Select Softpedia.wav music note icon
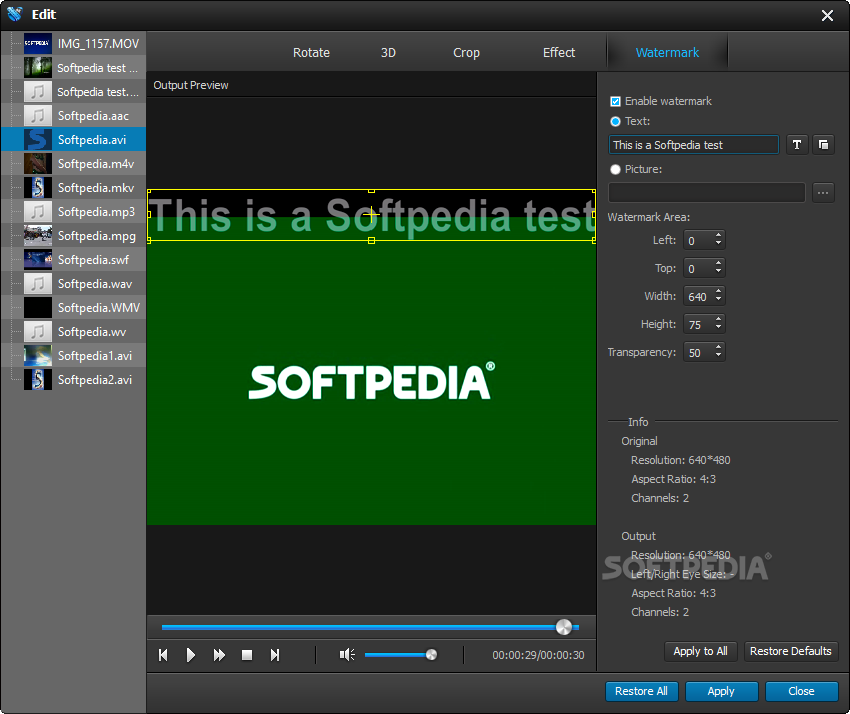This screenshot has height=714, width=850. click(38, 284)
